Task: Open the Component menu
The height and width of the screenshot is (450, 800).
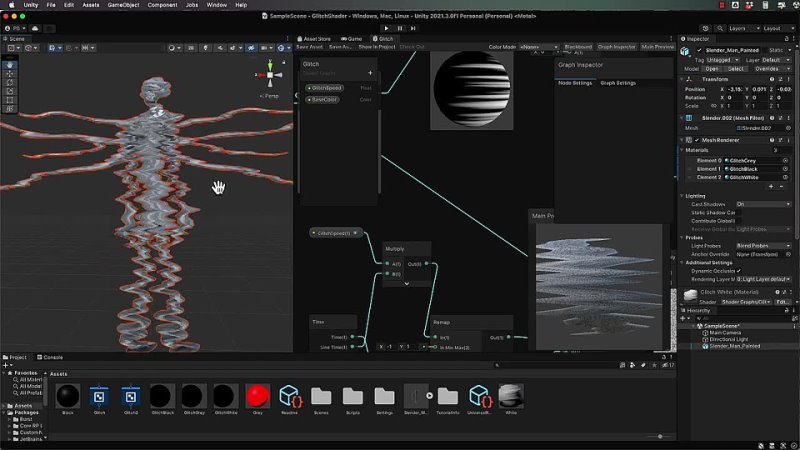Action: pyautogui.click(x=162, y=5)
